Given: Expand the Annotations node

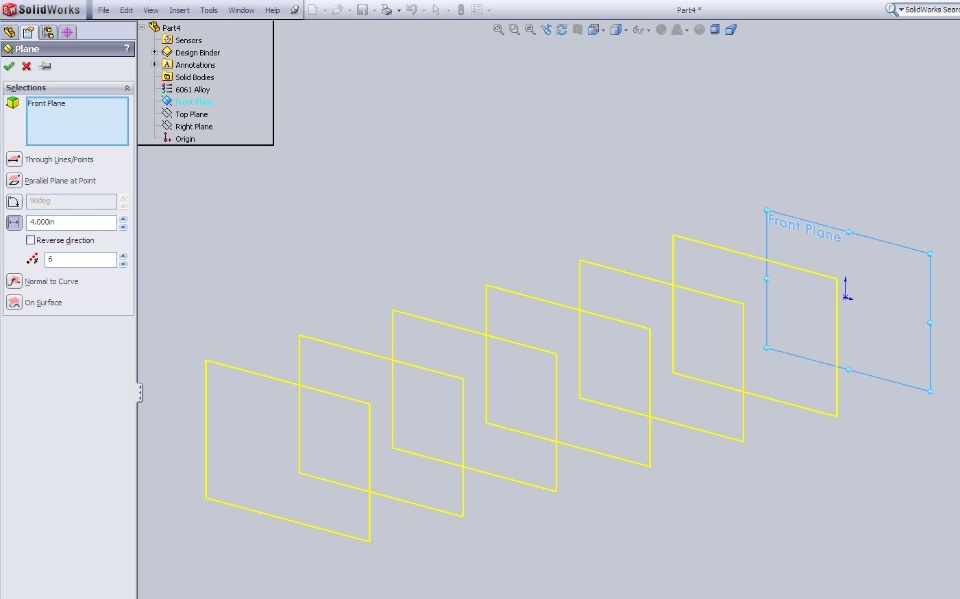Looking at the screenshot, I should [154, 64].
